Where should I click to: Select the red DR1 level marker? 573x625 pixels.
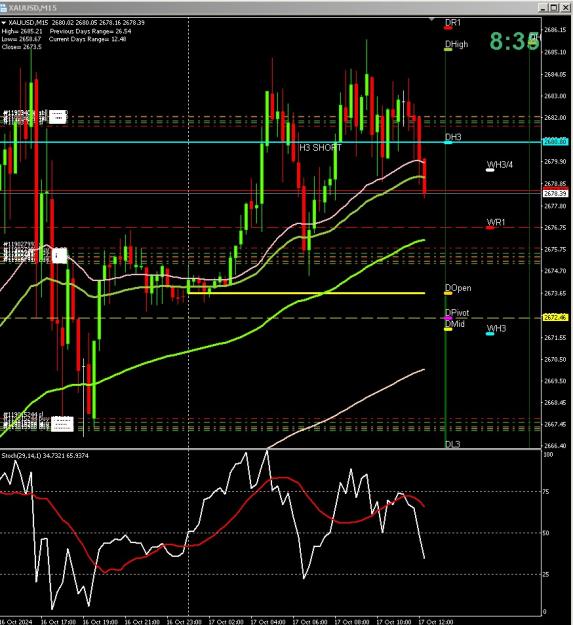[x=448, y=28]
